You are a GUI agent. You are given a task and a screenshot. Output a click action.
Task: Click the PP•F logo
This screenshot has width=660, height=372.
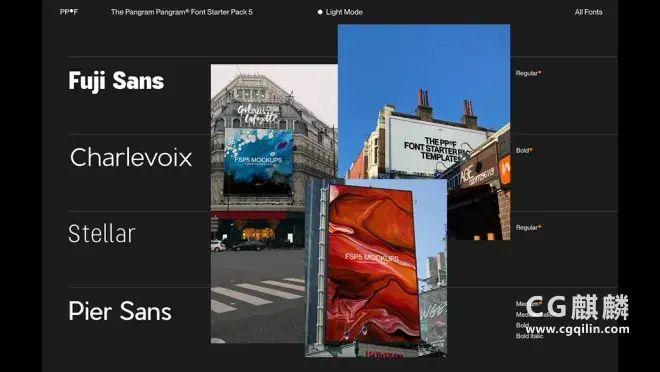pos(69,12)
